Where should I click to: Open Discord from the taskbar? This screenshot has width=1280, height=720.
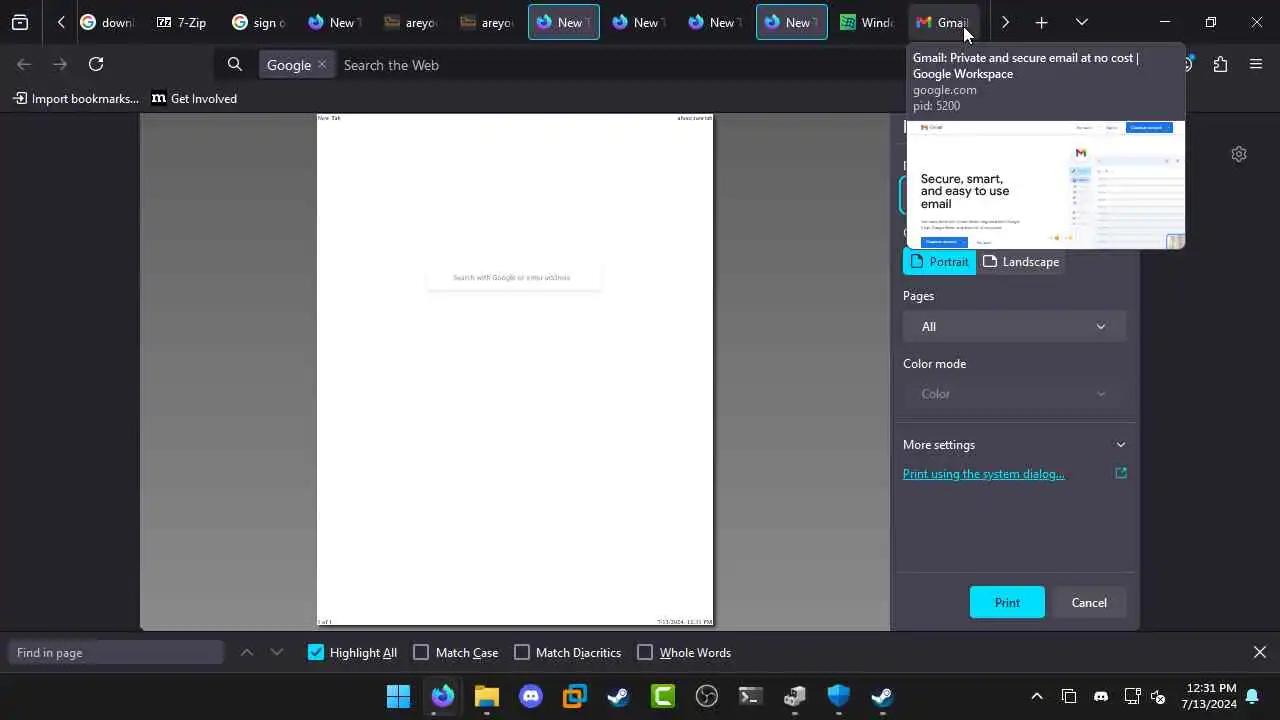pos(531,696)
